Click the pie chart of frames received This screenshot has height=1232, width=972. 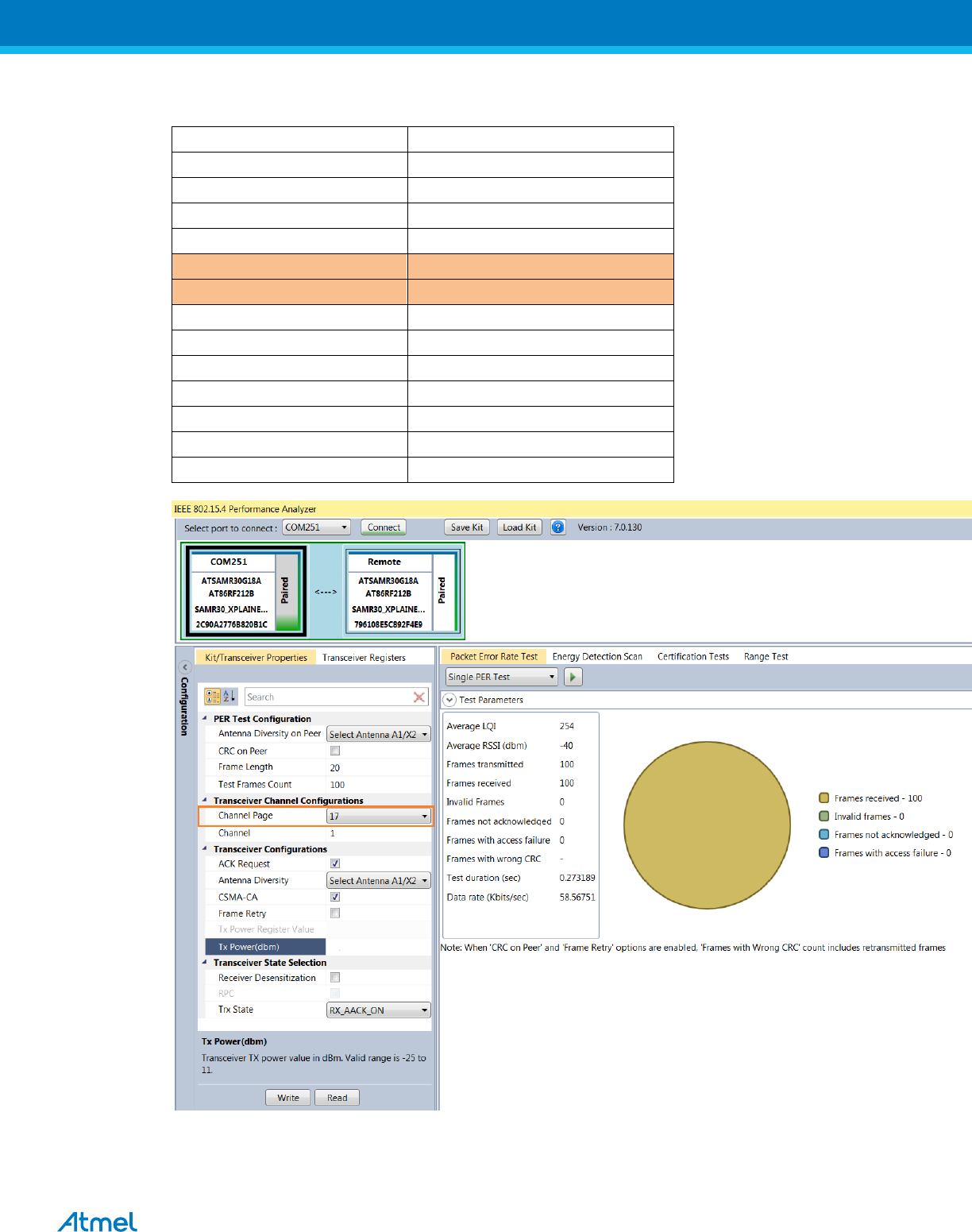pos(707,825)
